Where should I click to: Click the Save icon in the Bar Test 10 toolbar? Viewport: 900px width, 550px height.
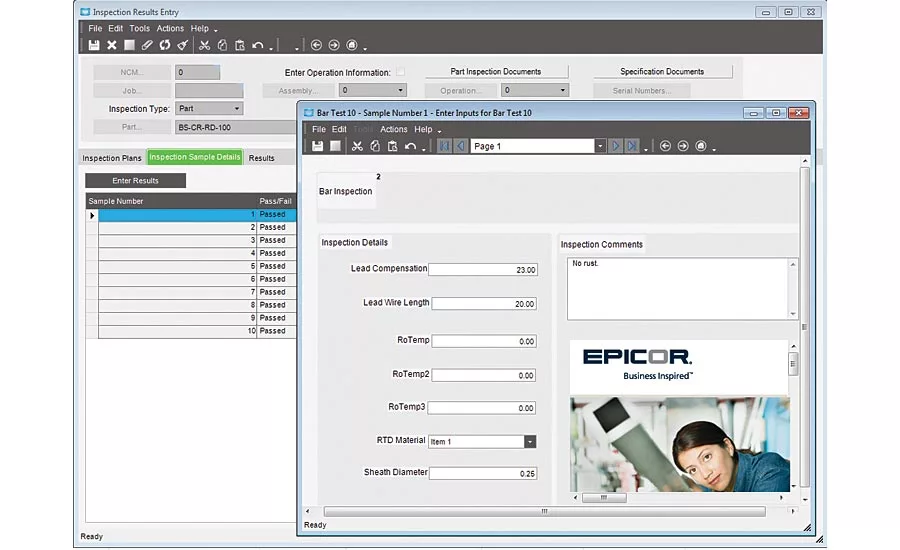[317, 146]
